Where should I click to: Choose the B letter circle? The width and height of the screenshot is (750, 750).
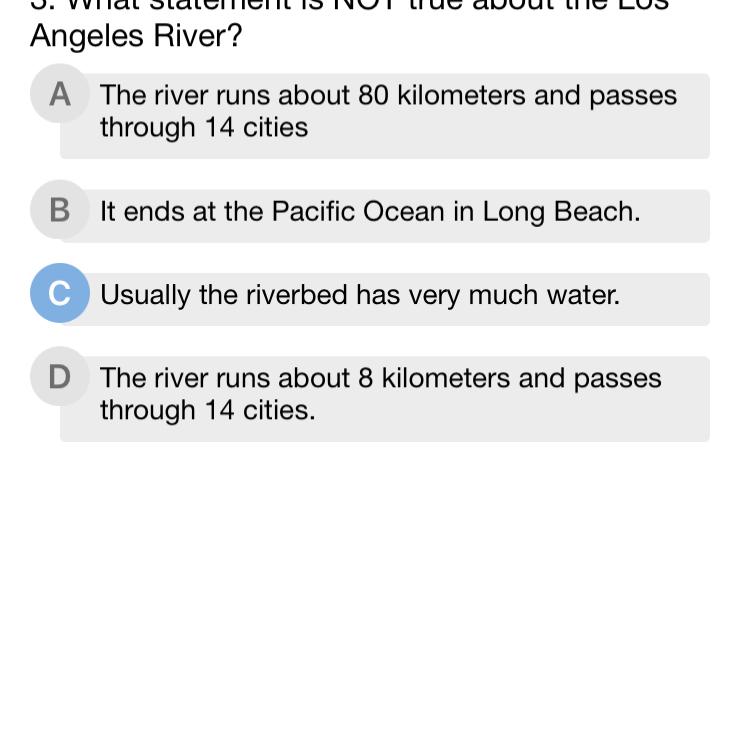click(x=60, y=210)
